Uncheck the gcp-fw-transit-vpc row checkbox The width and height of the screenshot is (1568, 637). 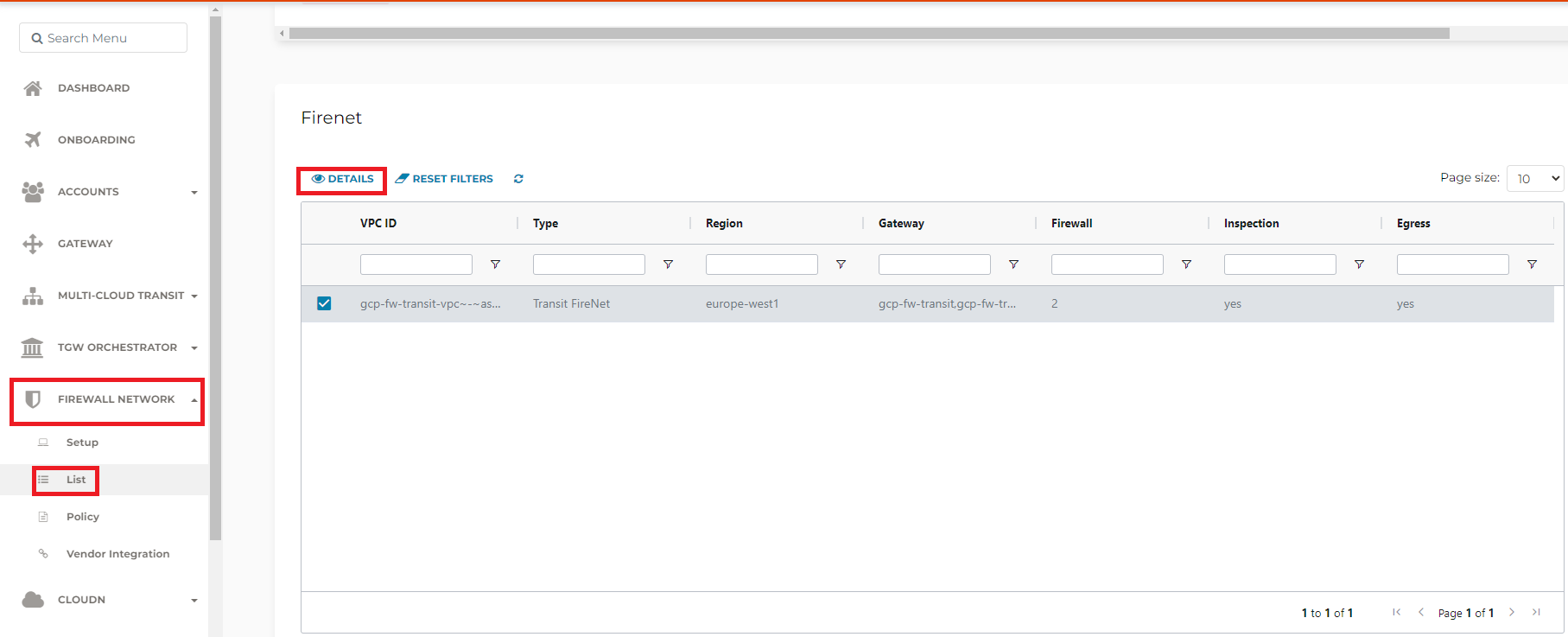[x=324, y=303]
